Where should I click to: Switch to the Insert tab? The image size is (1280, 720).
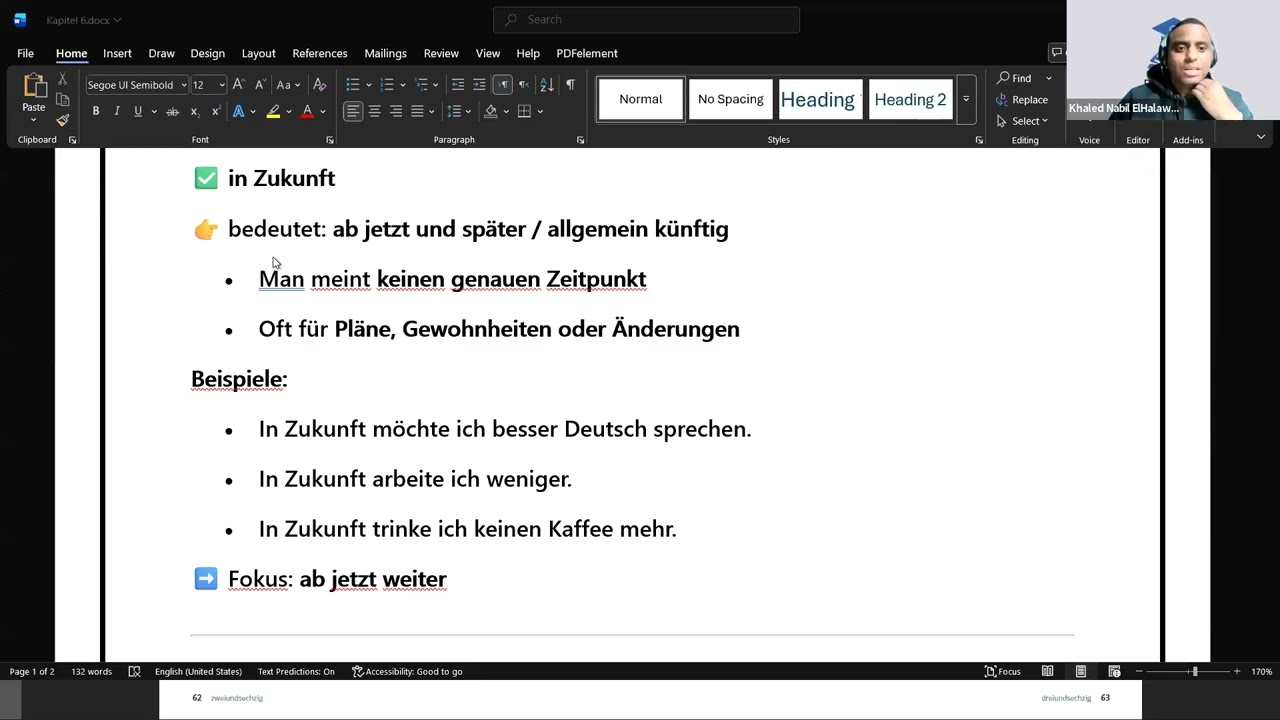pyautogui.click(x=117, y=53)
